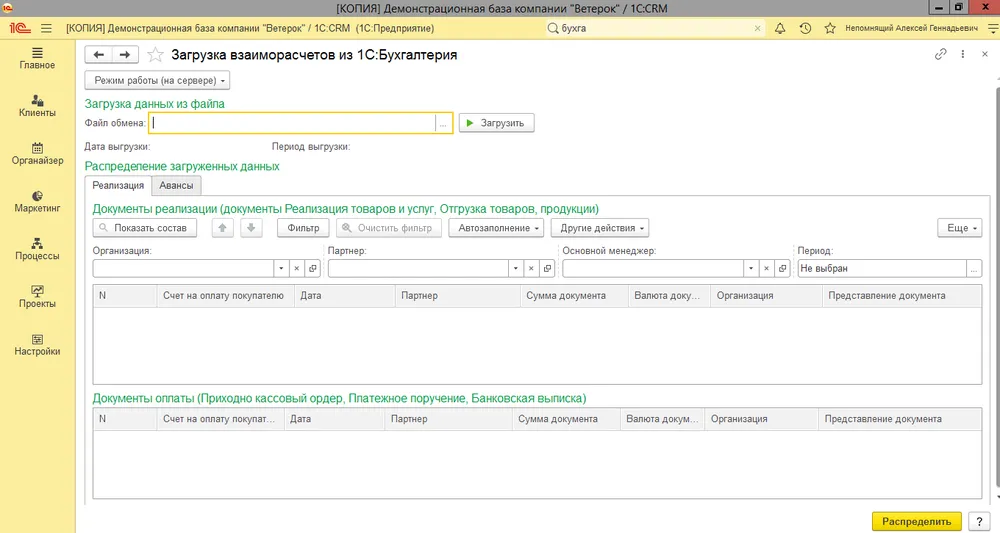Clear the Основной менеджер field
The width and height of the screenshot is (1000, 533).
(x=767, y=268)
